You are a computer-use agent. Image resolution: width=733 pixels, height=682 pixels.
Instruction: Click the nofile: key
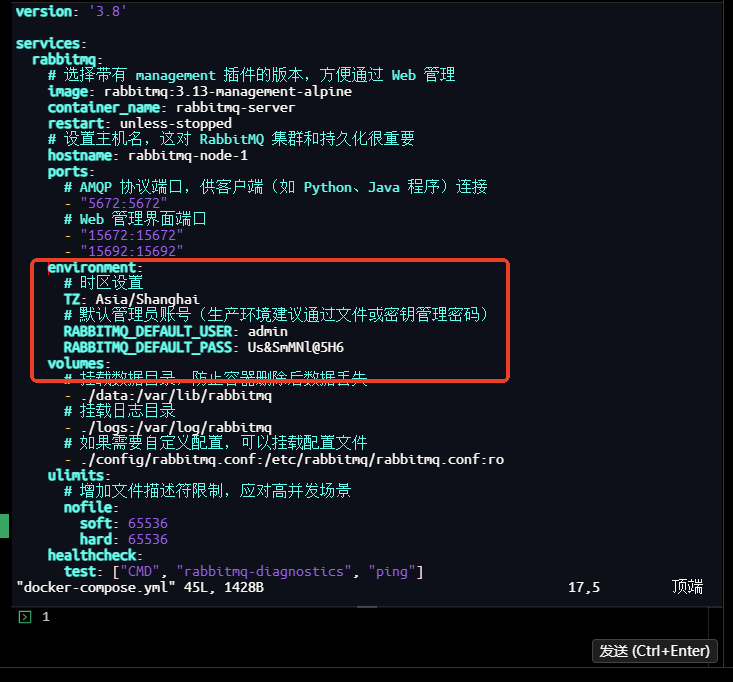pyautogui.click(x=91, y=507)
